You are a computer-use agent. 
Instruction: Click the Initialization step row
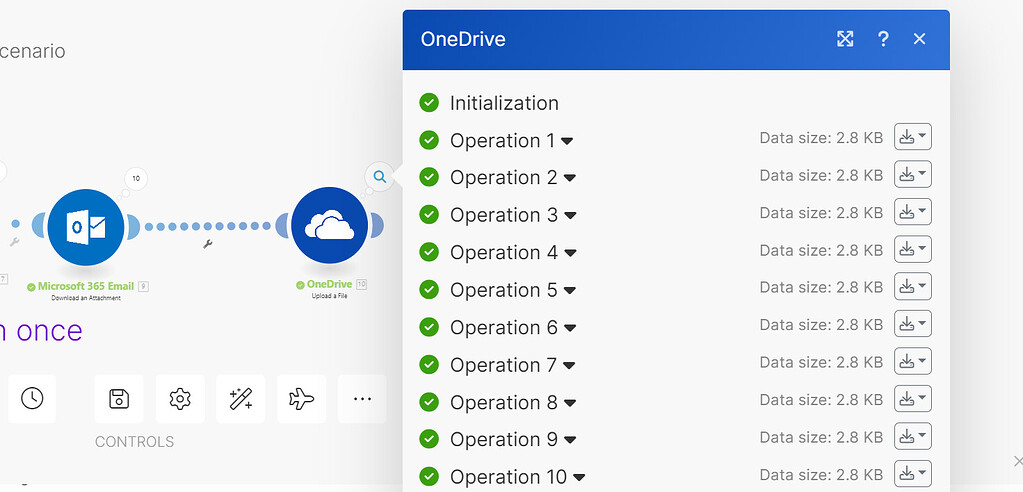tap(503, 103)
